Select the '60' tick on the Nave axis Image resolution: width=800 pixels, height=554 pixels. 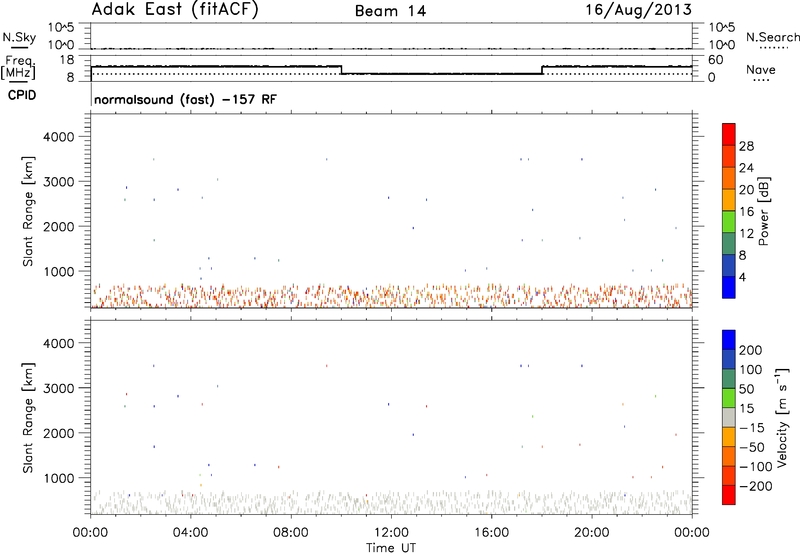coord(716,60)
